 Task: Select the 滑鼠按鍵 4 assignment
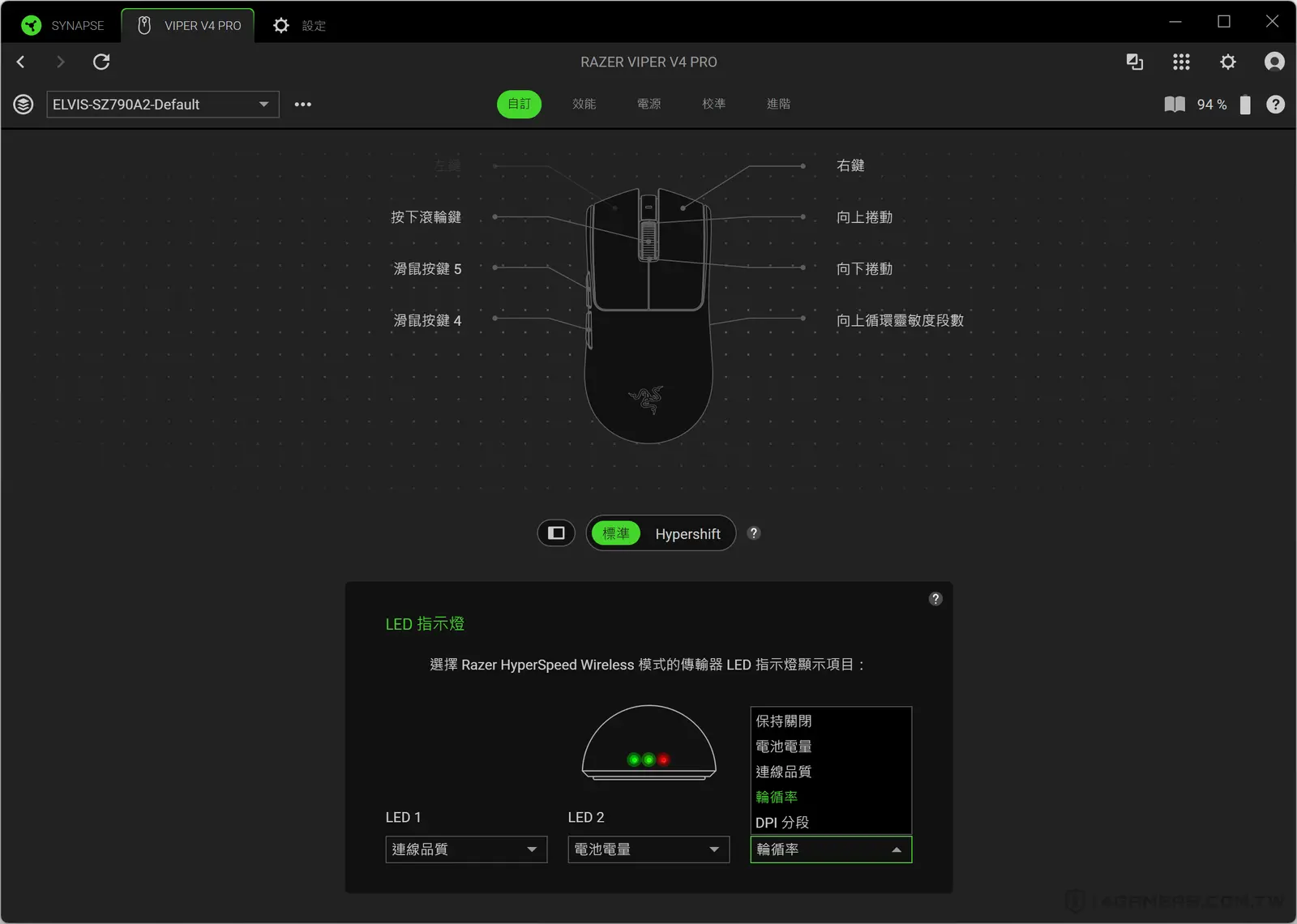pyautogui.click(x=427, y=321)
